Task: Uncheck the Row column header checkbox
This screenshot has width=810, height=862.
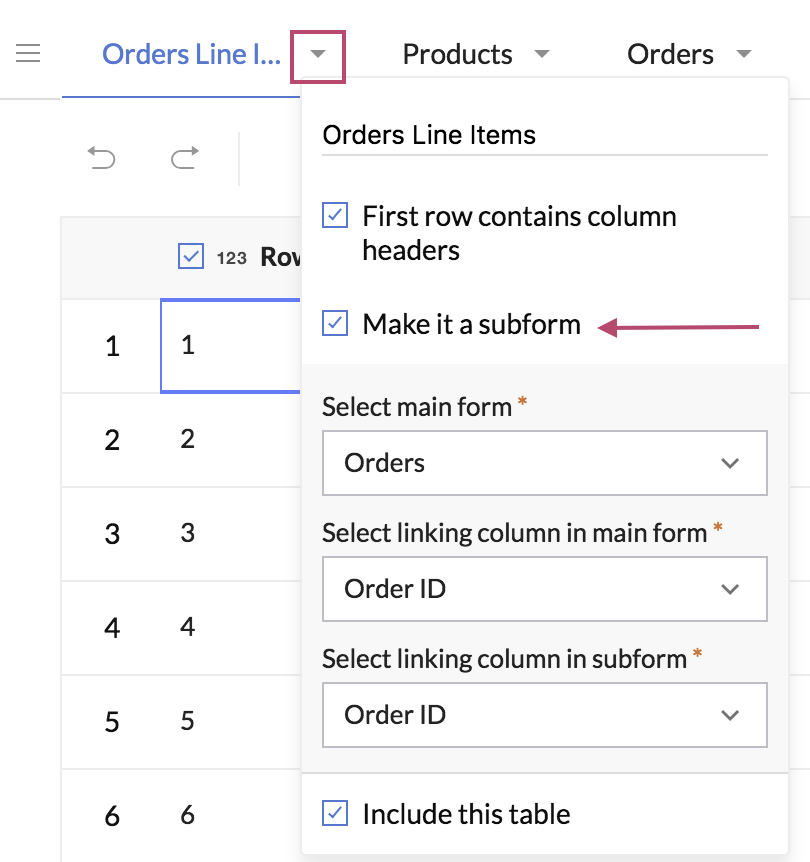Action: pos(191,257)
